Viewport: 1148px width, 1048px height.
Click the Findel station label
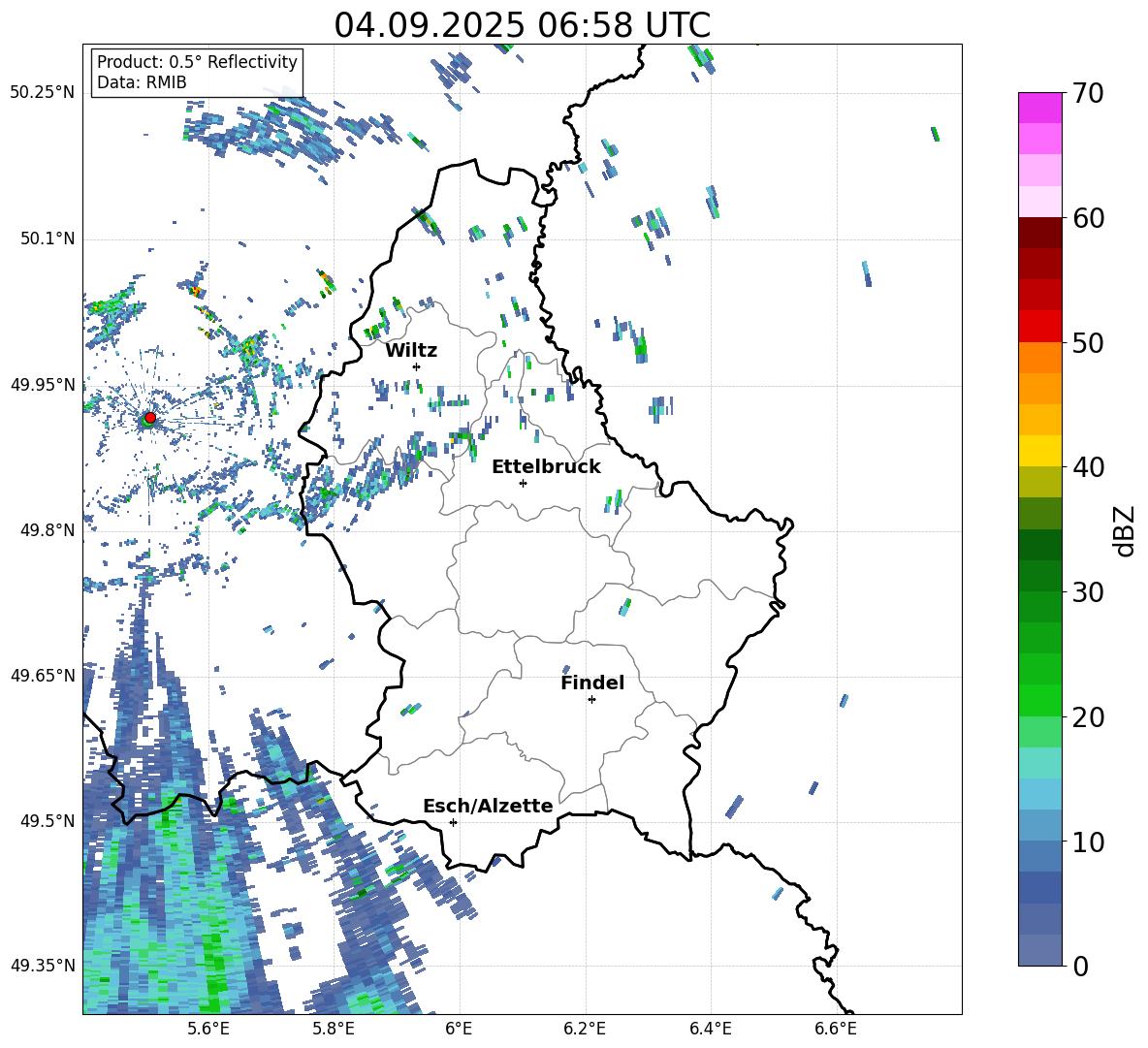(x=592, y=683)
